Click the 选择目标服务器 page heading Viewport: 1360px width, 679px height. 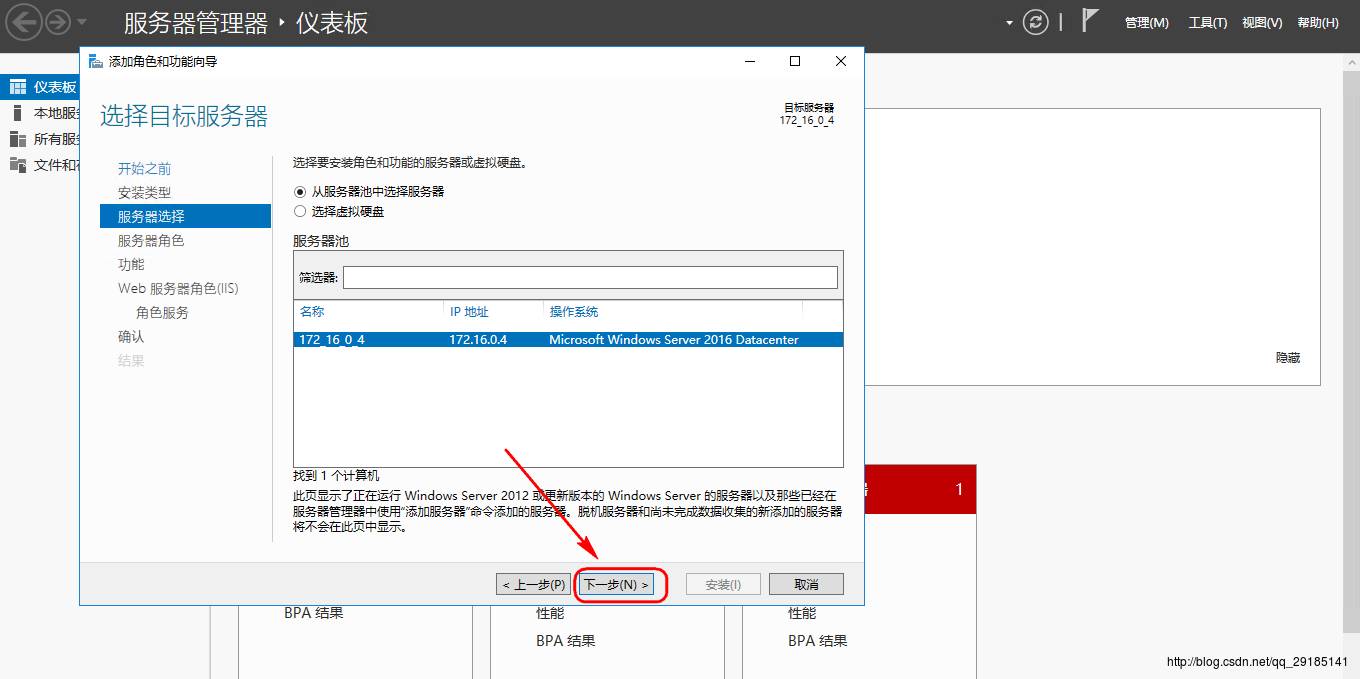[x=184, y=116]
